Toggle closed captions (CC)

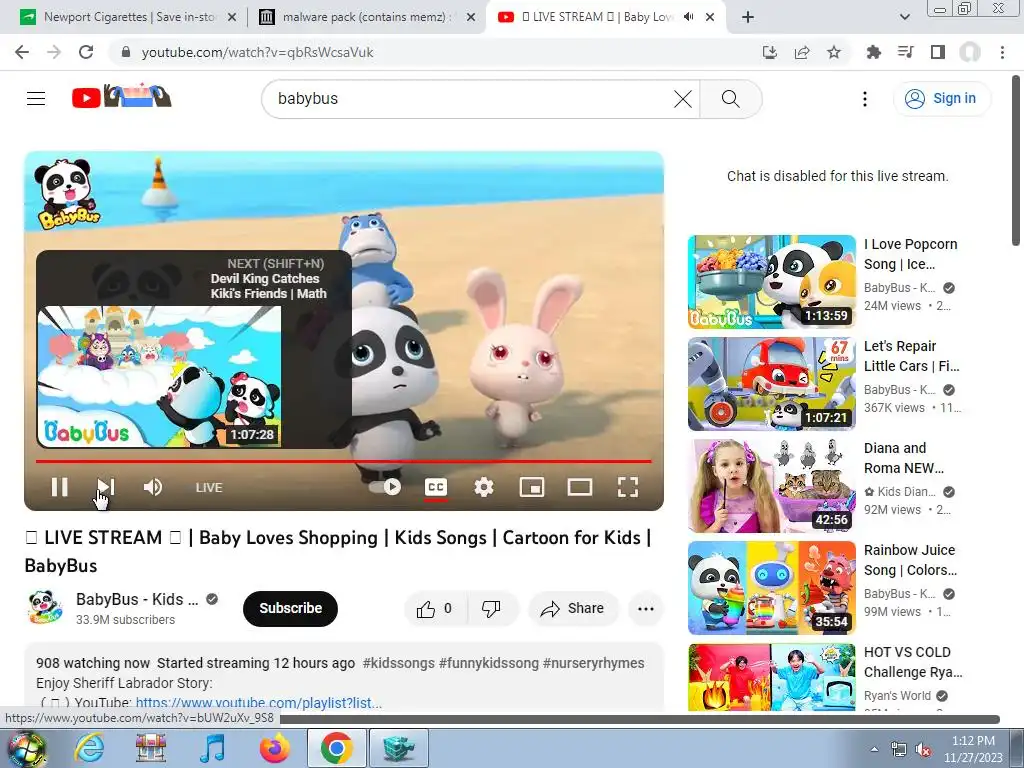point(436,487)
